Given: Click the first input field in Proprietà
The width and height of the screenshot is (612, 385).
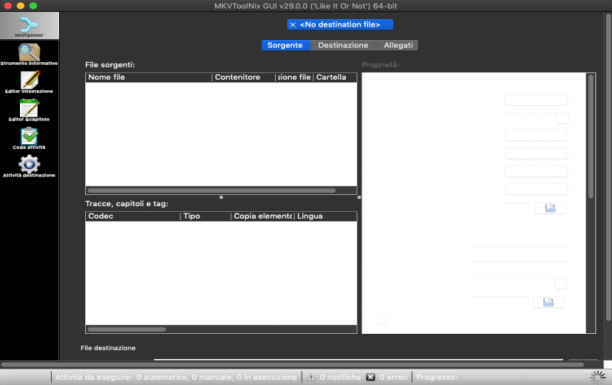Looking at the screenshot, I should (x=536, y=100).
